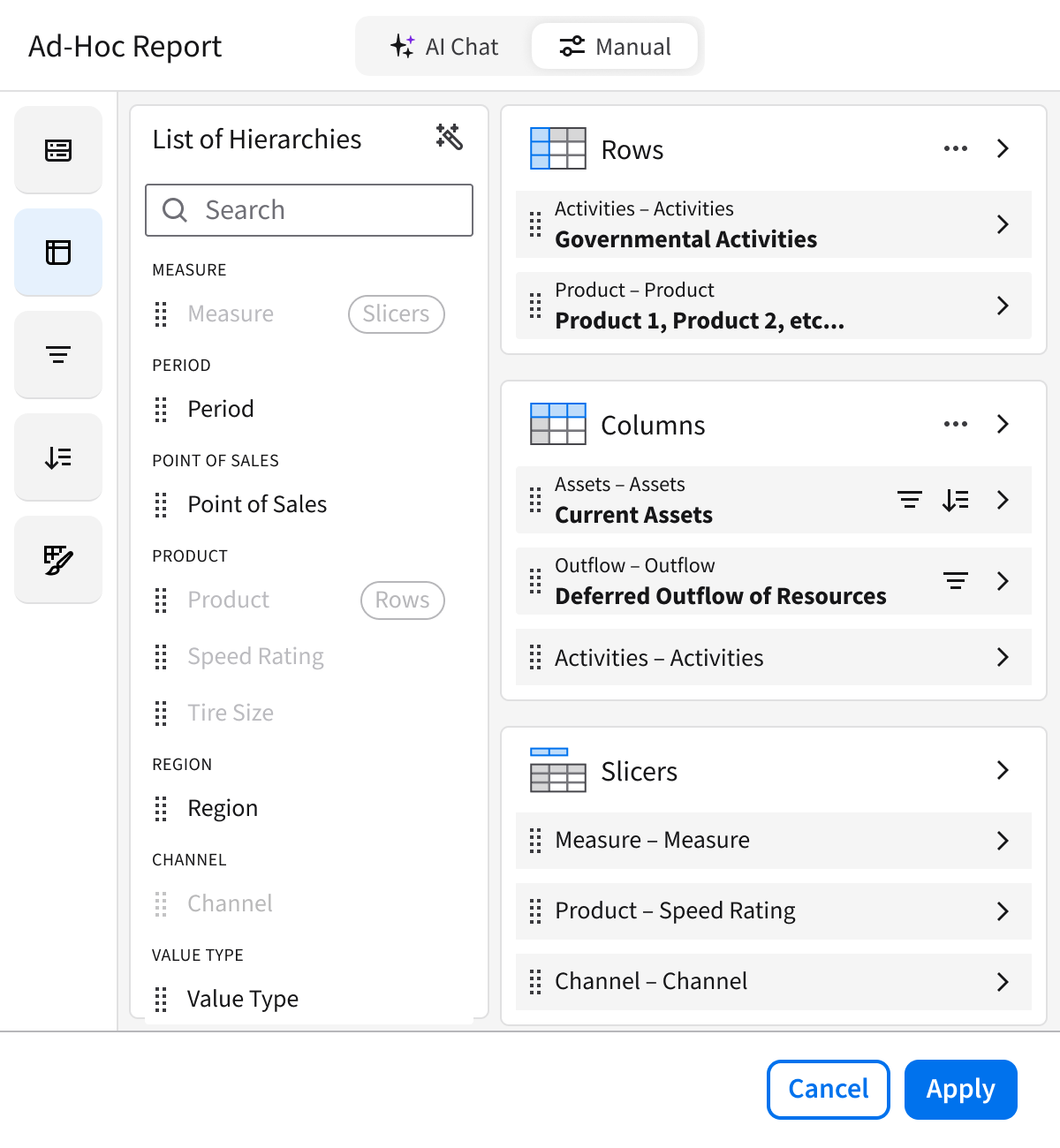Expand Governmental Activities row chevron
1060x1148 pixels.
point(1003,224)
